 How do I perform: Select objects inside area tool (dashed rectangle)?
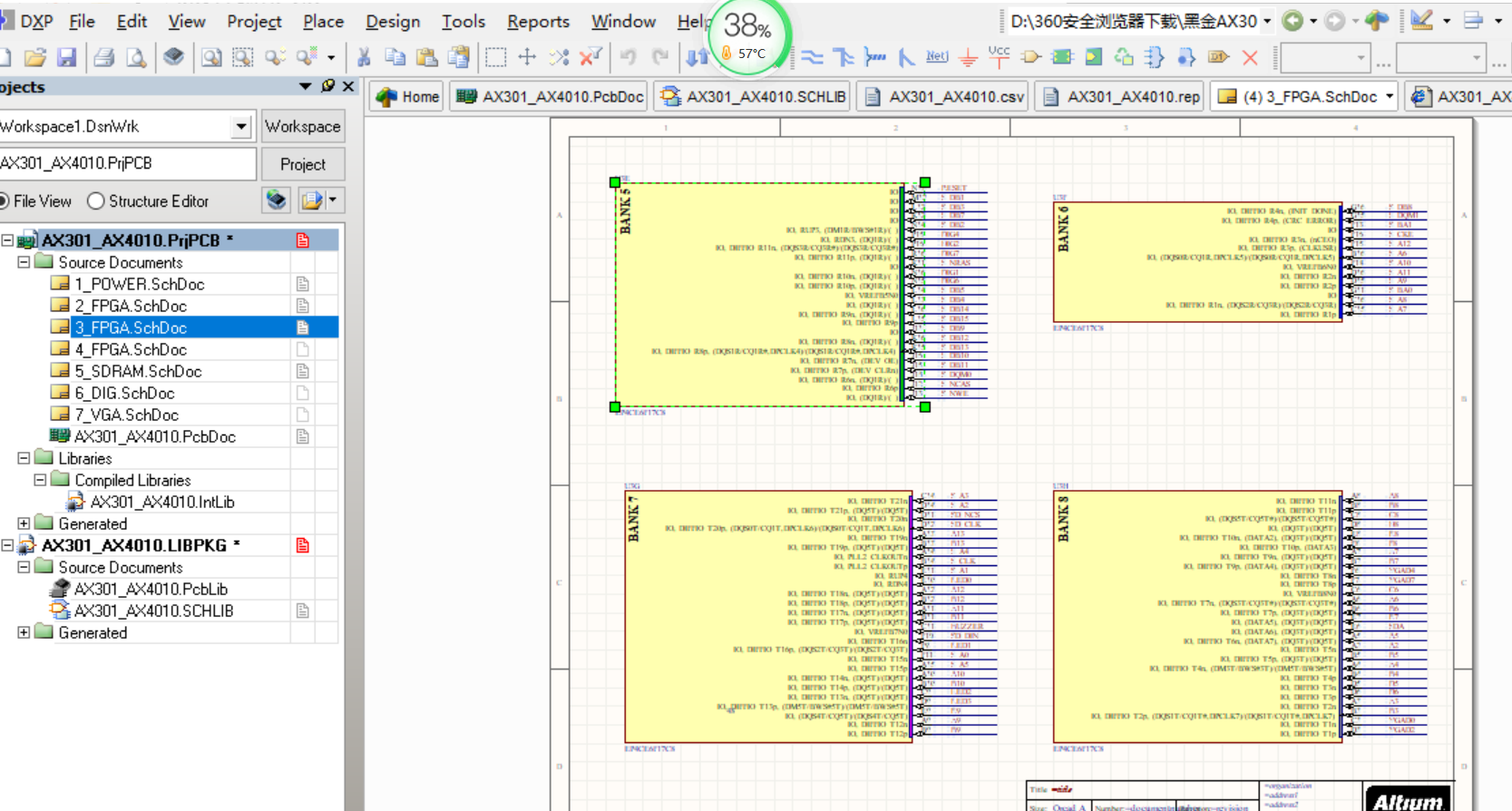495,58
